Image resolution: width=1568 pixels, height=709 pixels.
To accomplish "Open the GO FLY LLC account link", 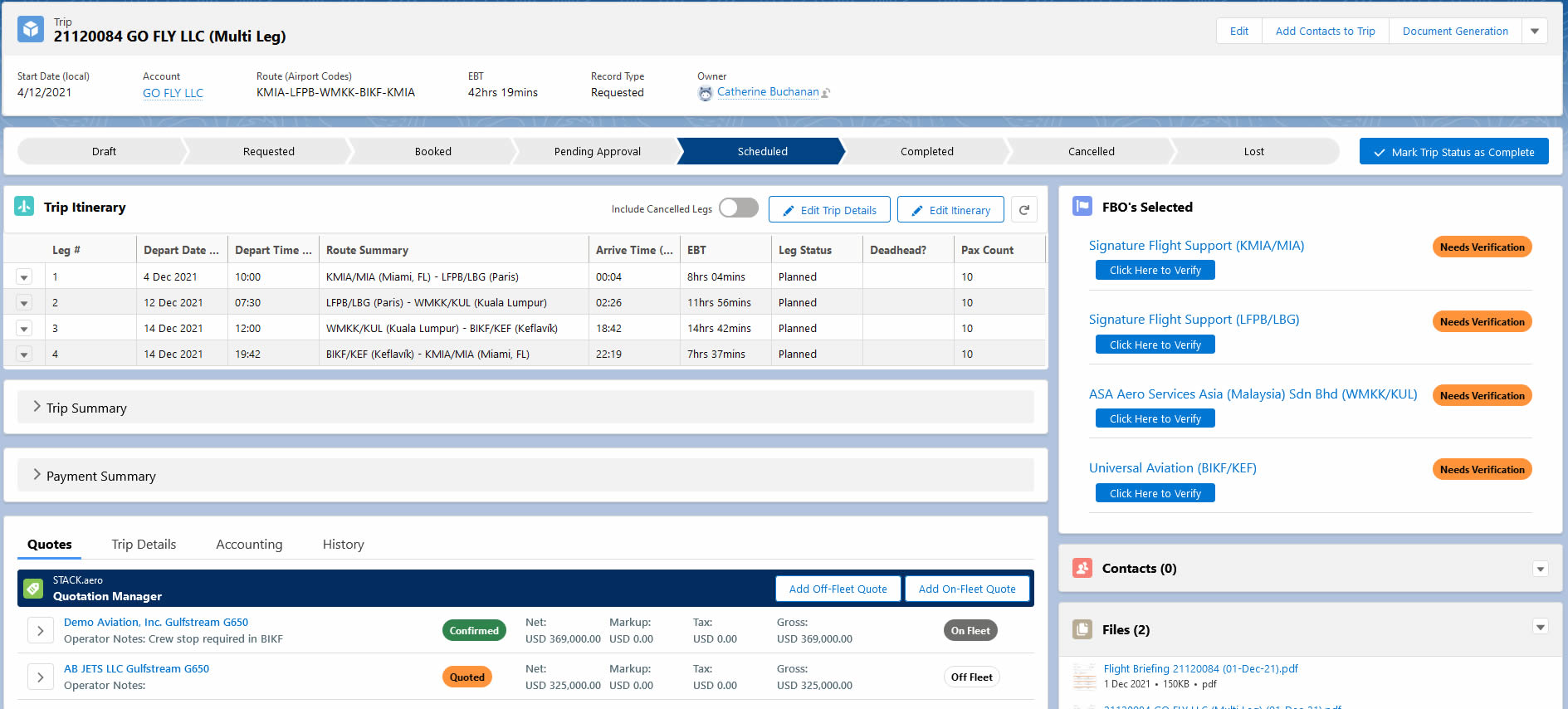I will point(173,93).
